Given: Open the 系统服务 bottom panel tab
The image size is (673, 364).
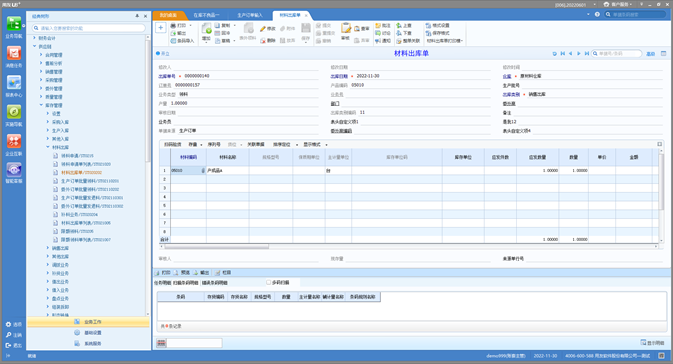Looking at the screenshot, I should pyautogui.click(x=88, y=343).
